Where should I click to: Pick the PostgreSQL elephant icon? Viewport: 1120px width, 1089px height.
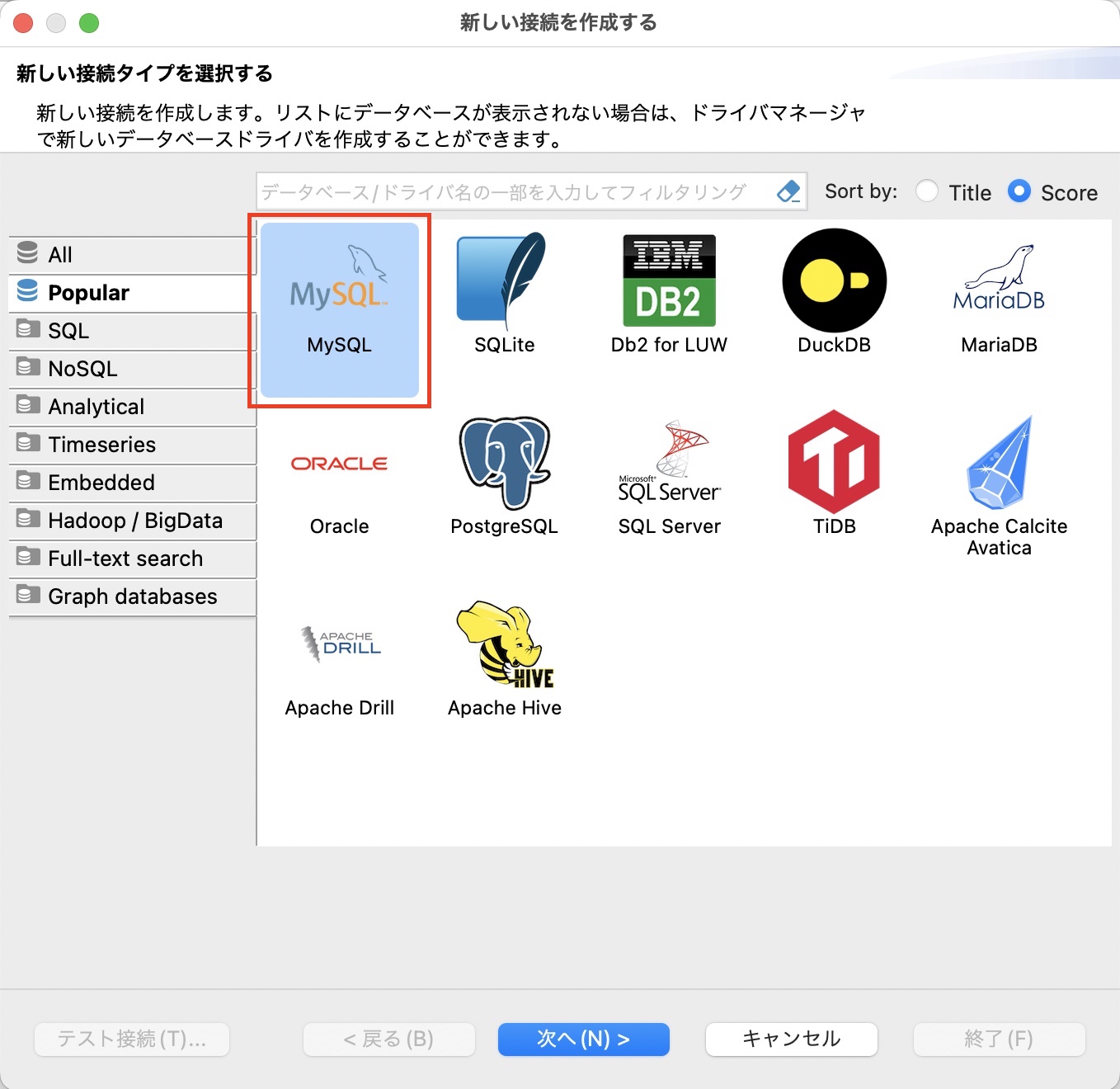(x=505, y=463)
